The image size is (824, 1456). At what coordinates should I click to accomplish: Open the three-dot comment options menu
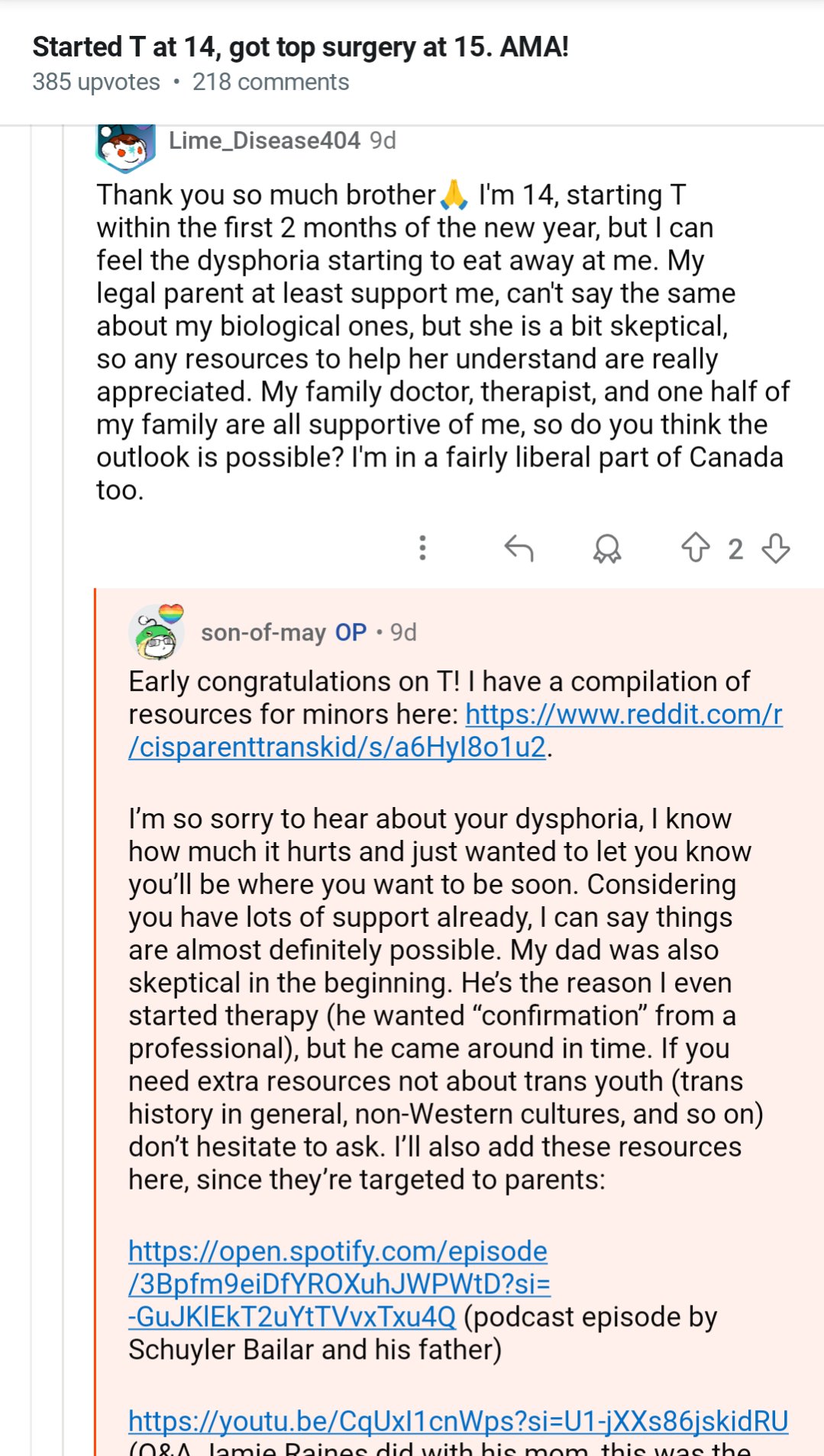pos(422,548)
